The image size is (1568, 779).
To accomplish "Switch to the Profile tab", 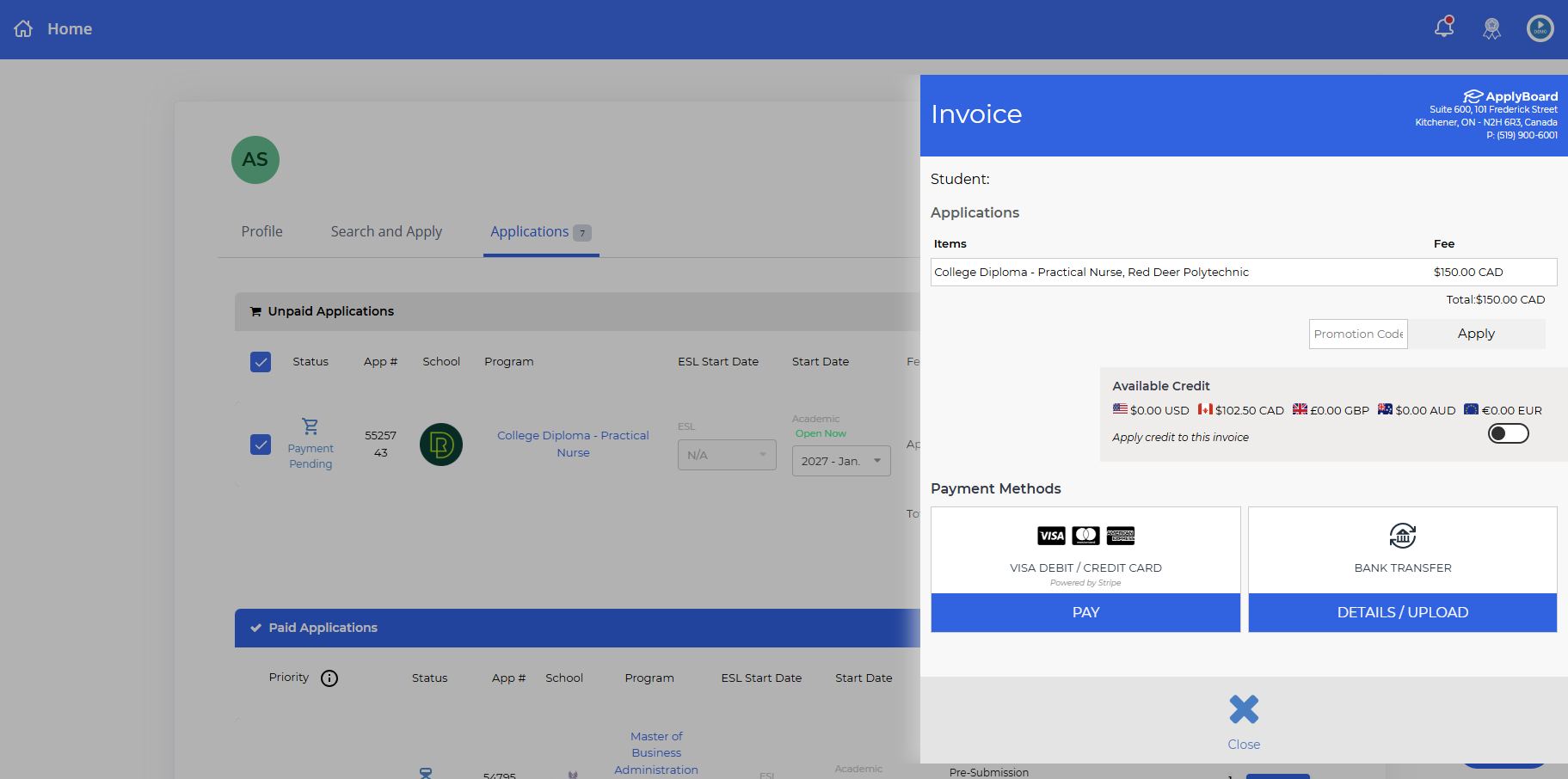I will point(262,231).
